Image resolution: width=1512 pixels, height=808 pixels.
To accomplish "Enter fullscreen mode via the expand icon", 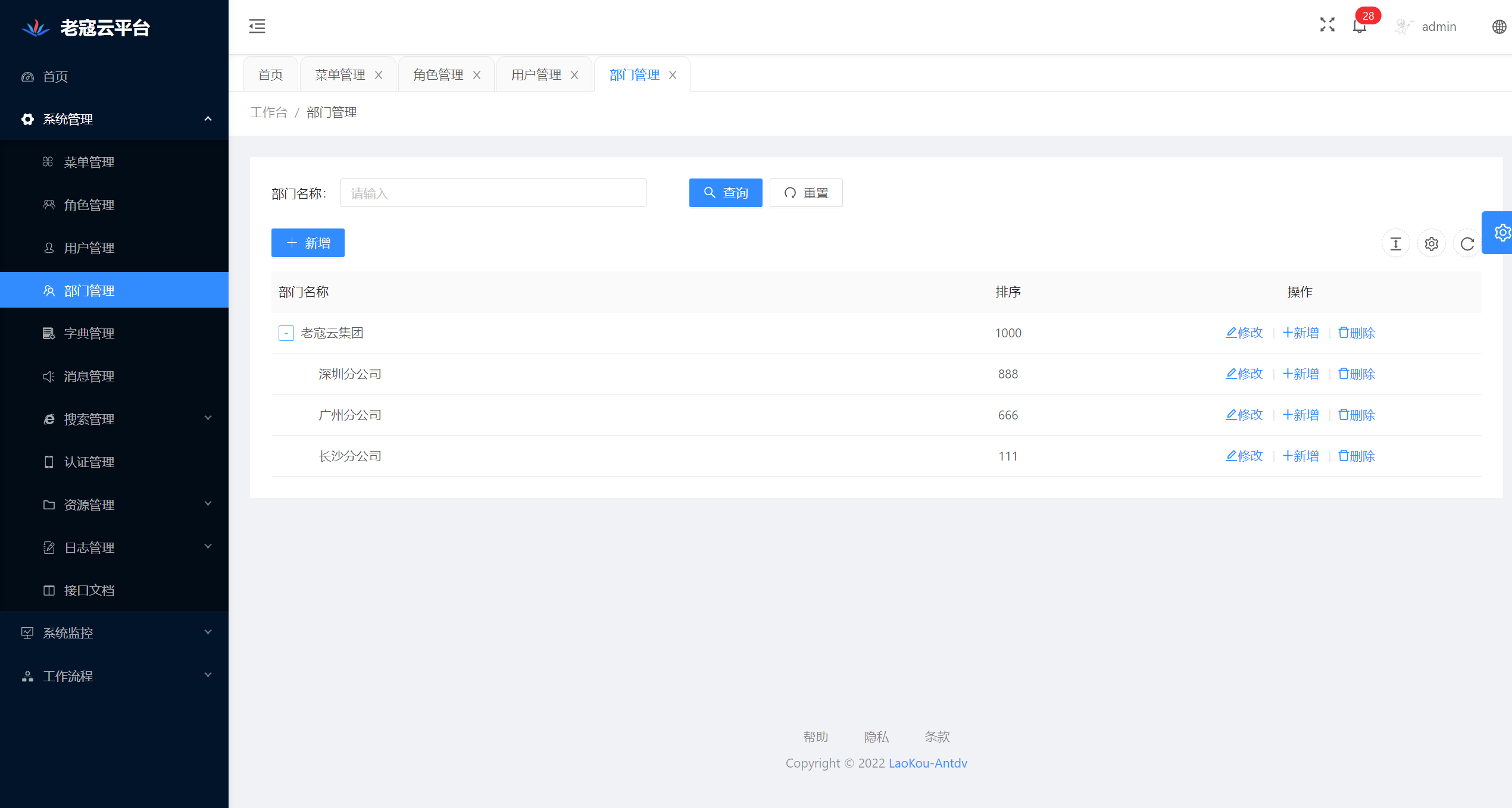I will click(x=1327, y=25).
